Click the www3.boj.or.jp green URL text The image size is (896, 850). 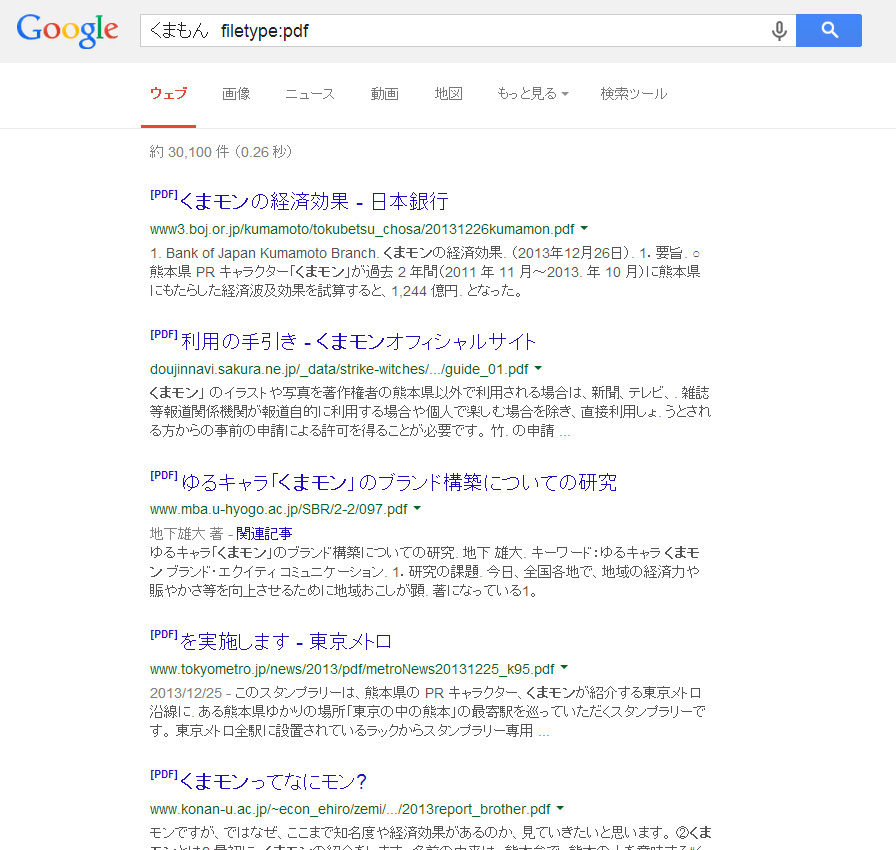362,229
